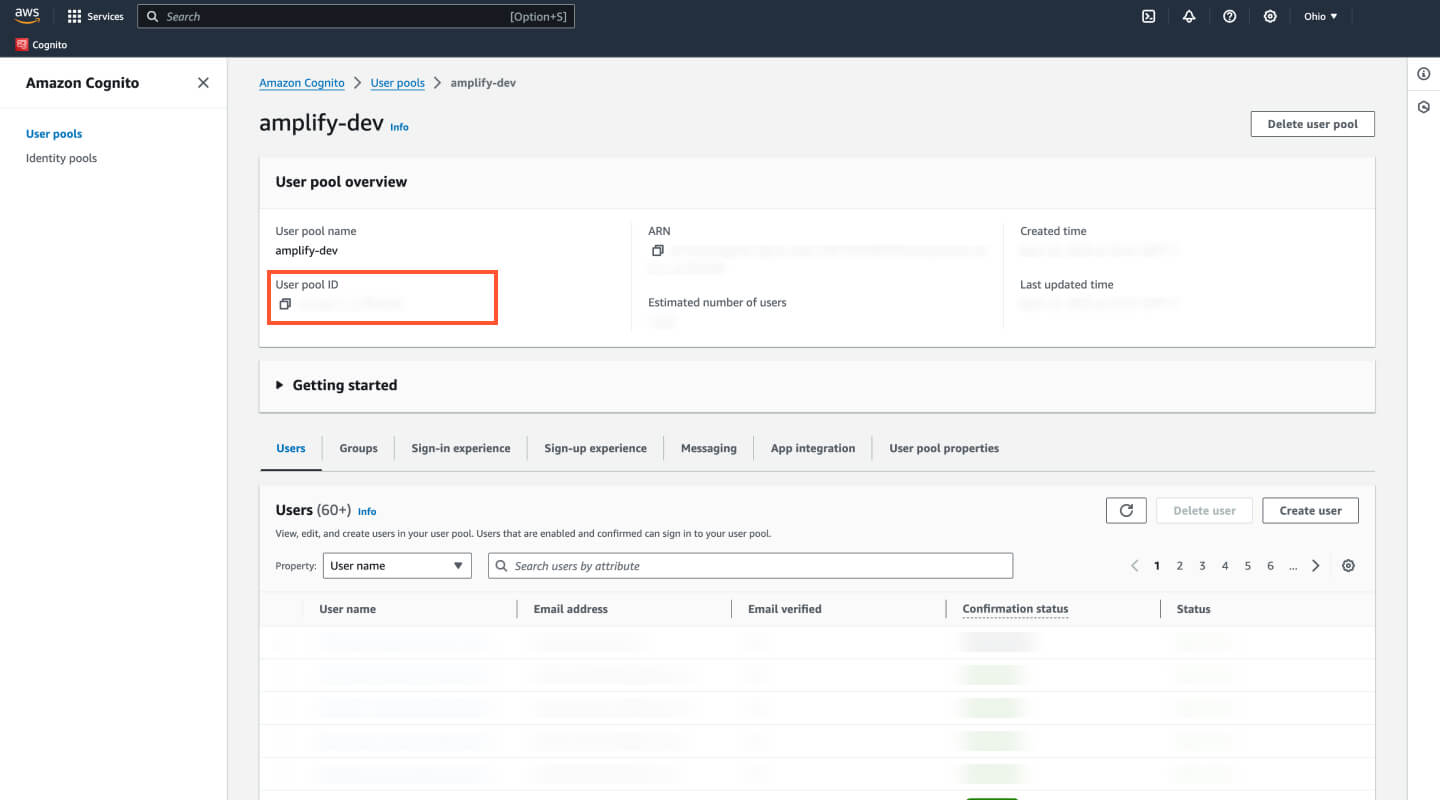The image size is (1440, 800).
Task: Switch to the Messaging tab
Action: click(x=709, y=448)
